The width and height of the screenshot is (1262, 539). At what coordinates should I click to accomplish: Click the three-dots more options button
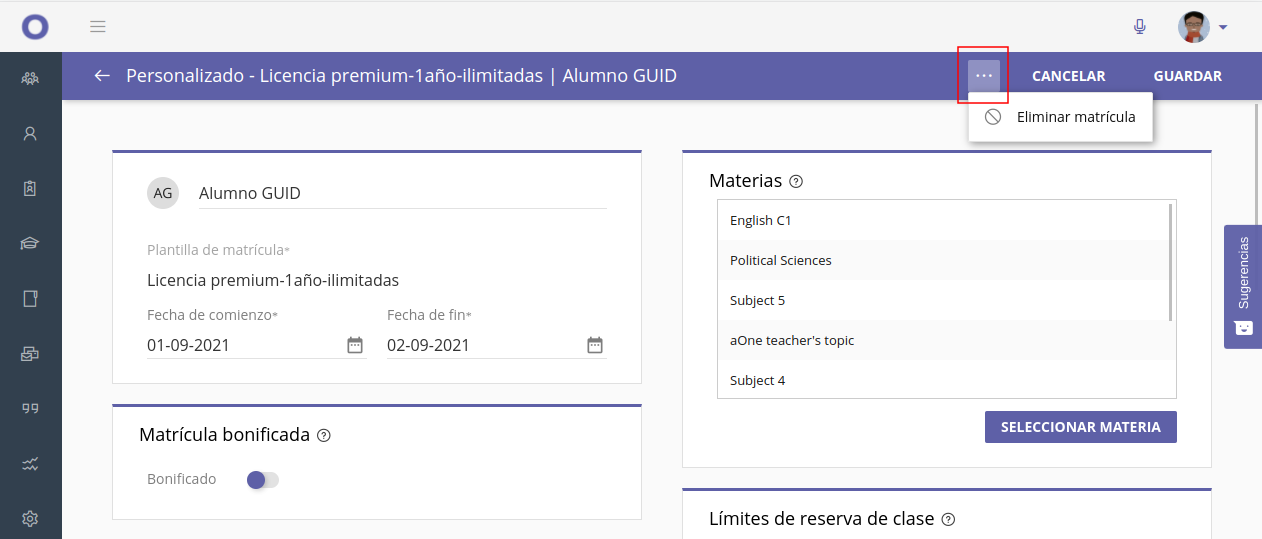pyautogui.click(x=984, y=76)
